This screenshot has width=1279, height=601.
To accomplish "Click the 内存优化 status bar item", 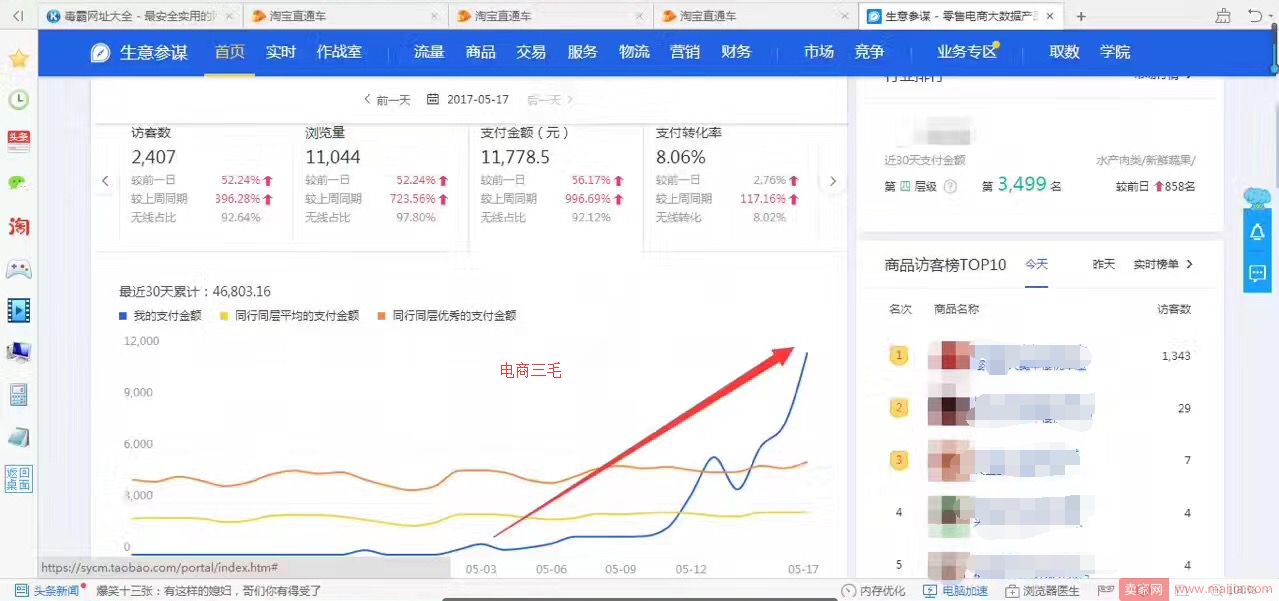I will point(874,591).
